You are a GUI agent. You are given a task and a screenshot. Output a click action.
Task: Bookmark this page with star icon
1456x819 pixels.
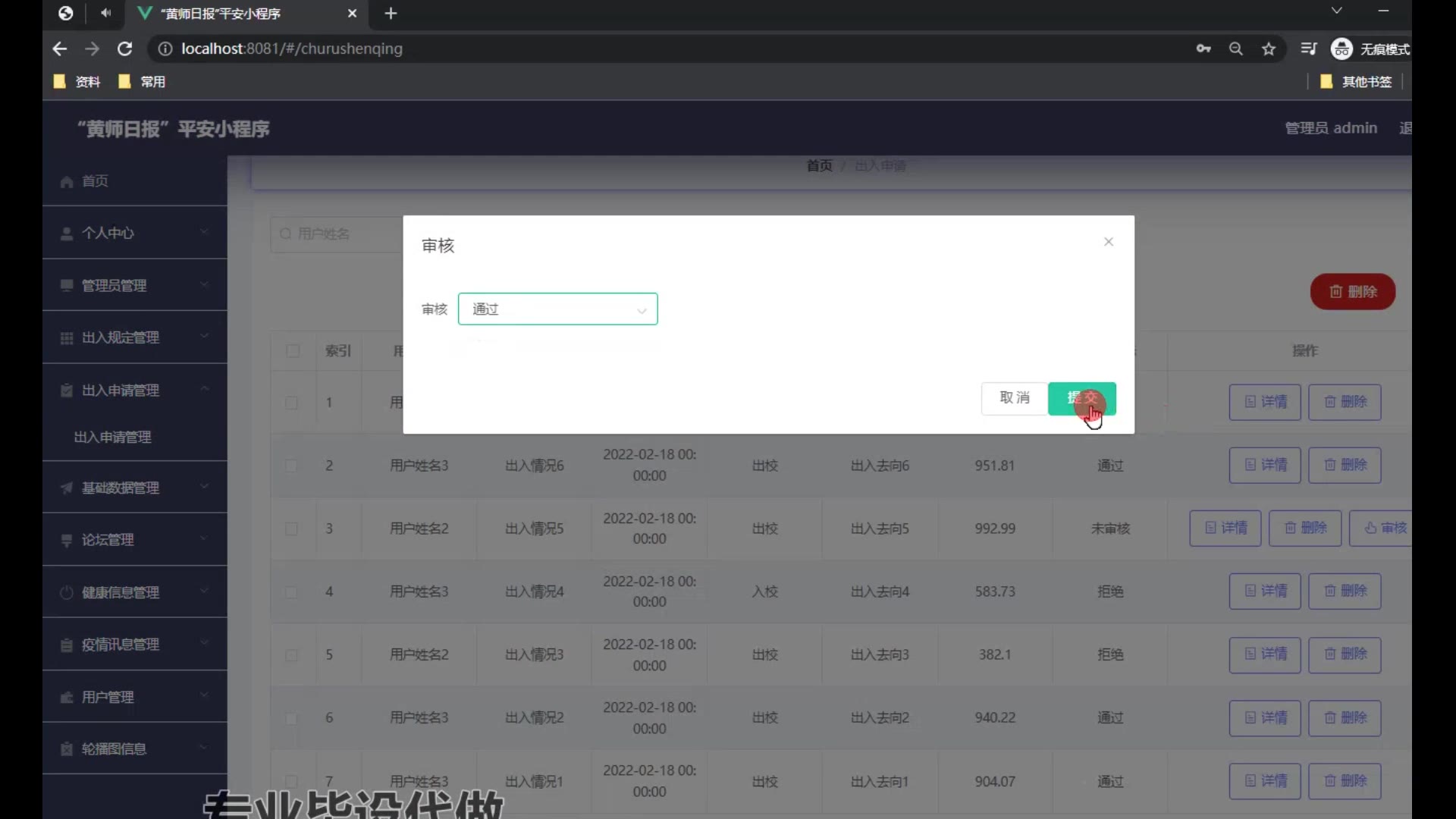coord(1269,49)
